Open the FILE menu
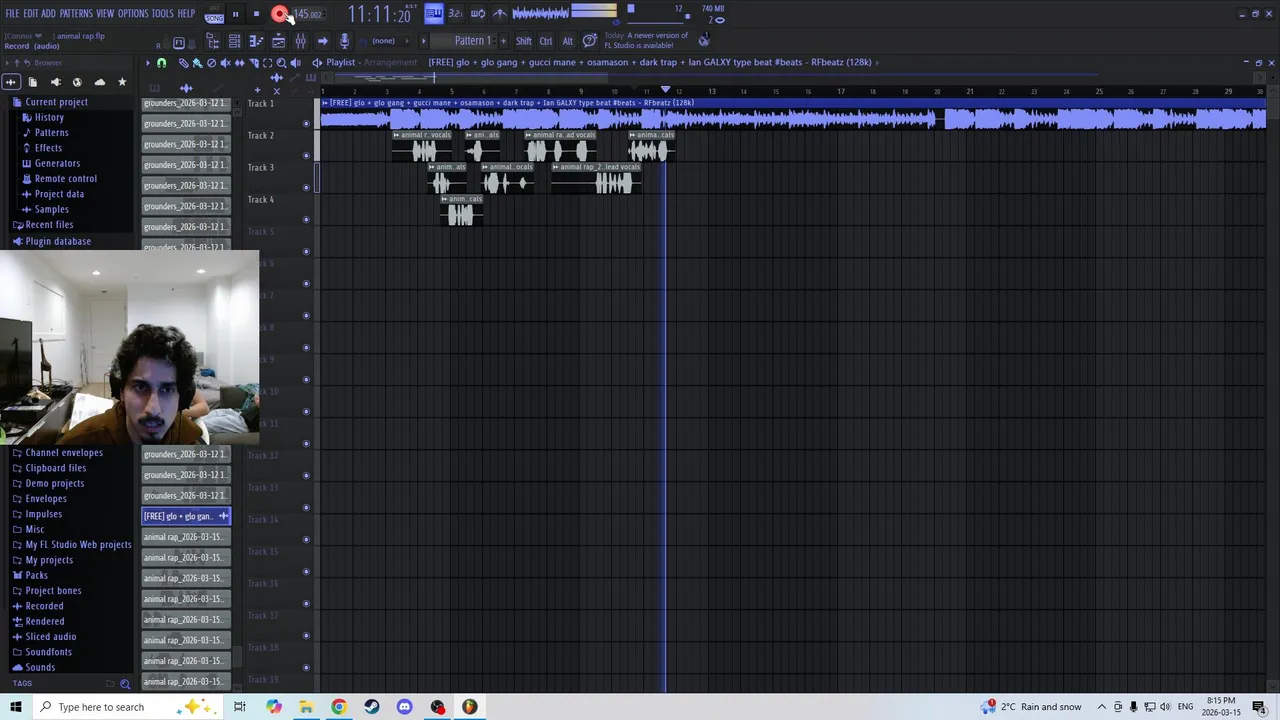 [x=13, y=14]
